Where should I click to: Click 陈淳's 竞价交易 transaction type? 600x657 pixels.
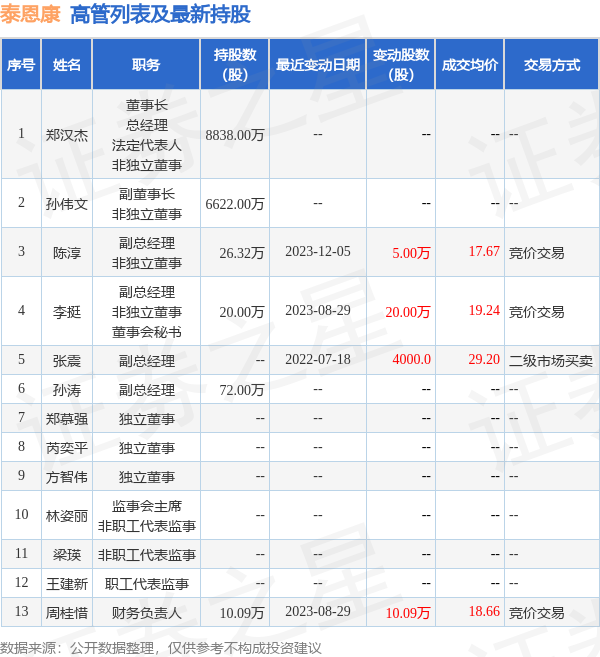tap(536, 253)
